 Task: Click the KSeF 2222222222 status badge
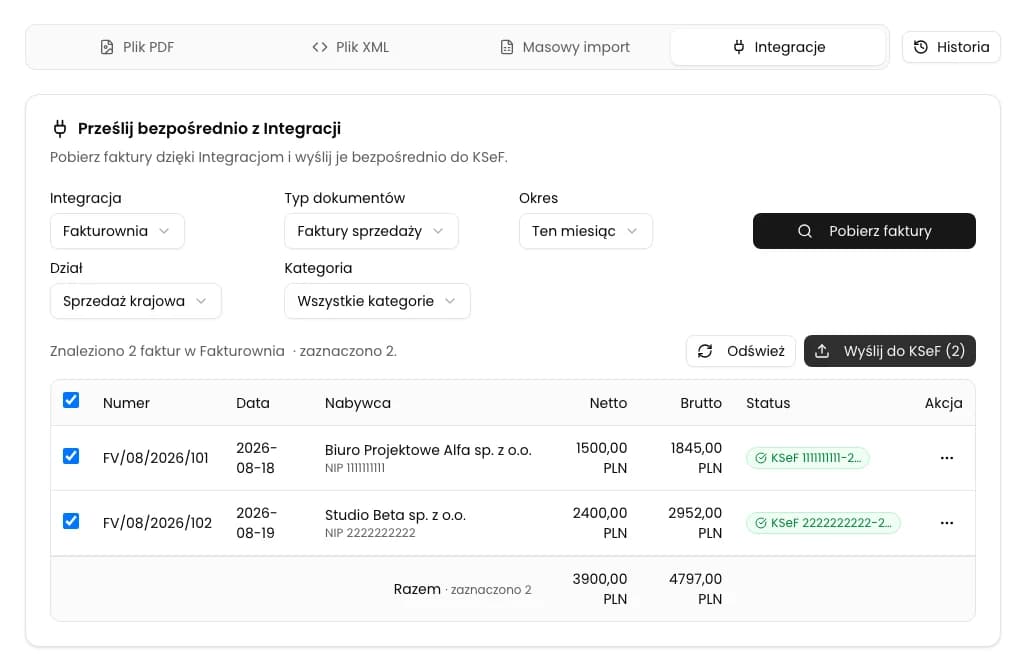click(x=823, y=523)
